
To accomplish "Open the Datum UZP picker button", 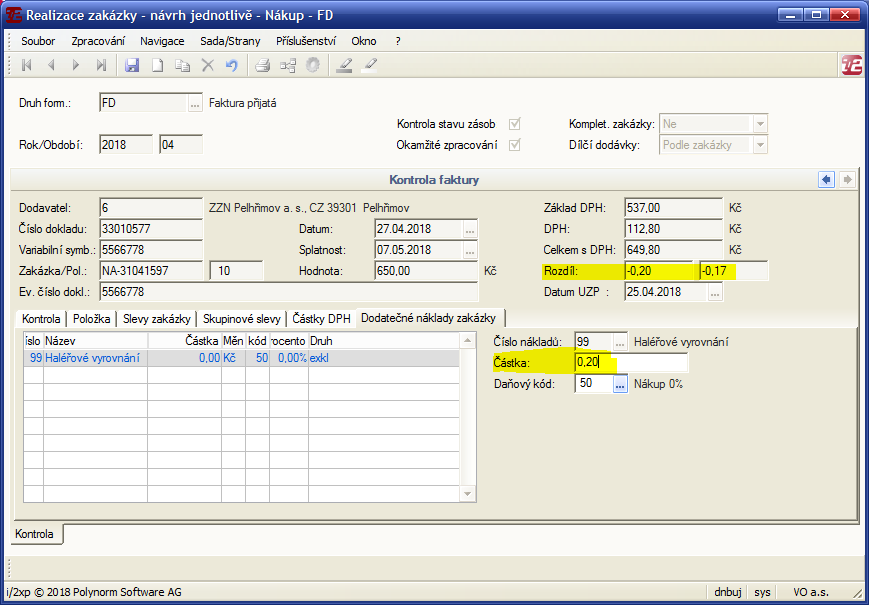I will (715, 292).
